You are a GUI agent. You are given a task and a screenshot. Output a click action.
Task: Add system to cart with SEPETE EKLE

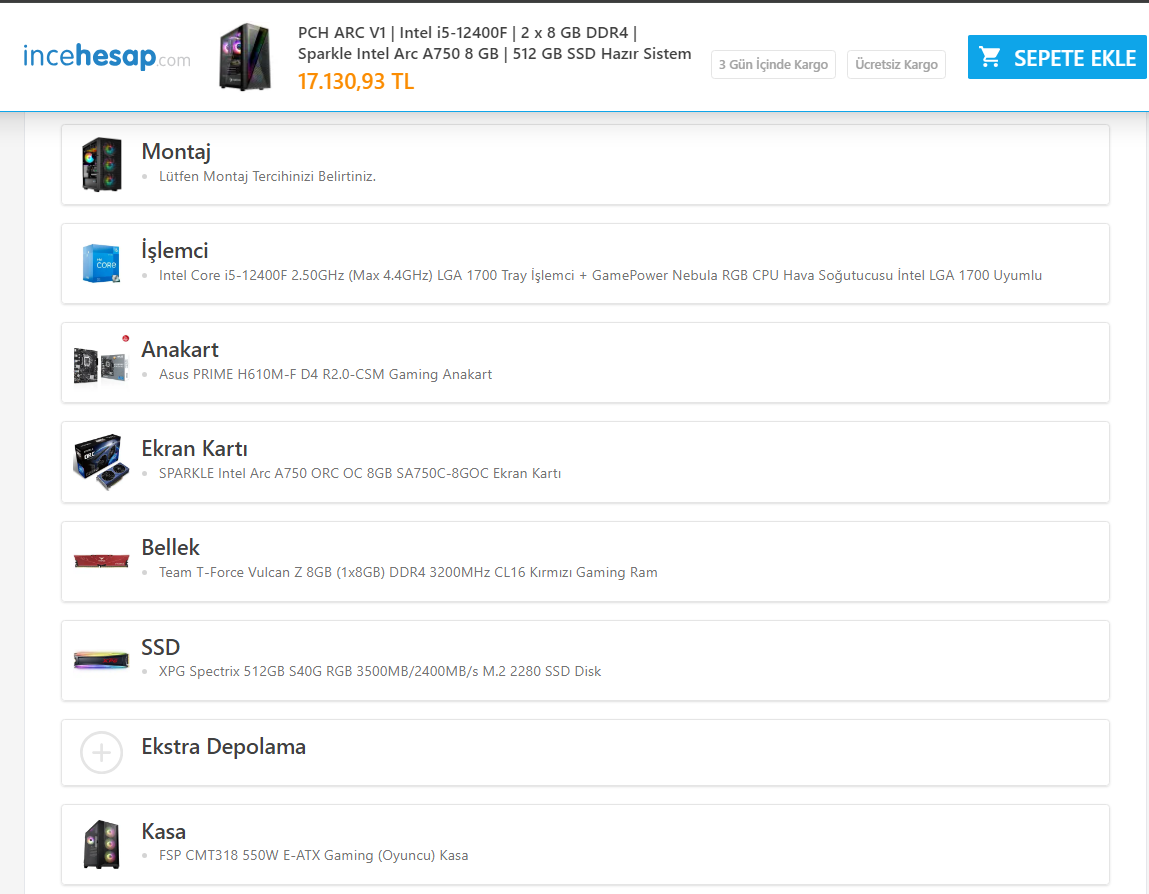pos(1057,57)
